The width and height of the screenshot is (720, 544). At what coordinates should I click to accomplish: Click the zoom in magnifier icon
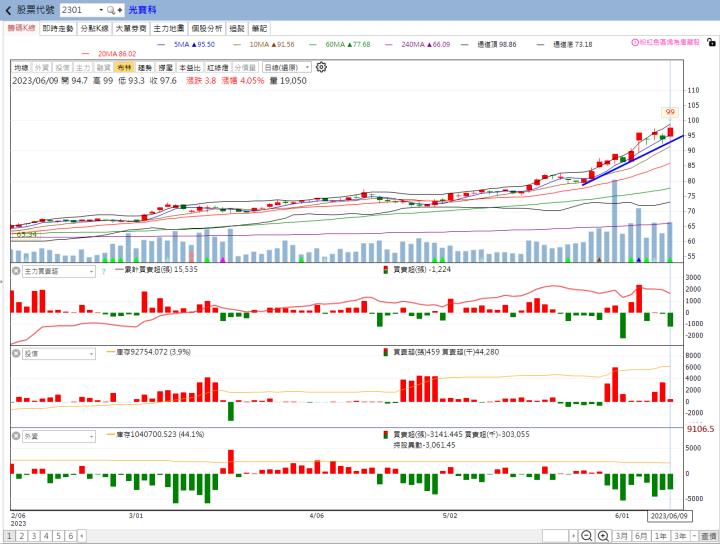click(603, 536)
